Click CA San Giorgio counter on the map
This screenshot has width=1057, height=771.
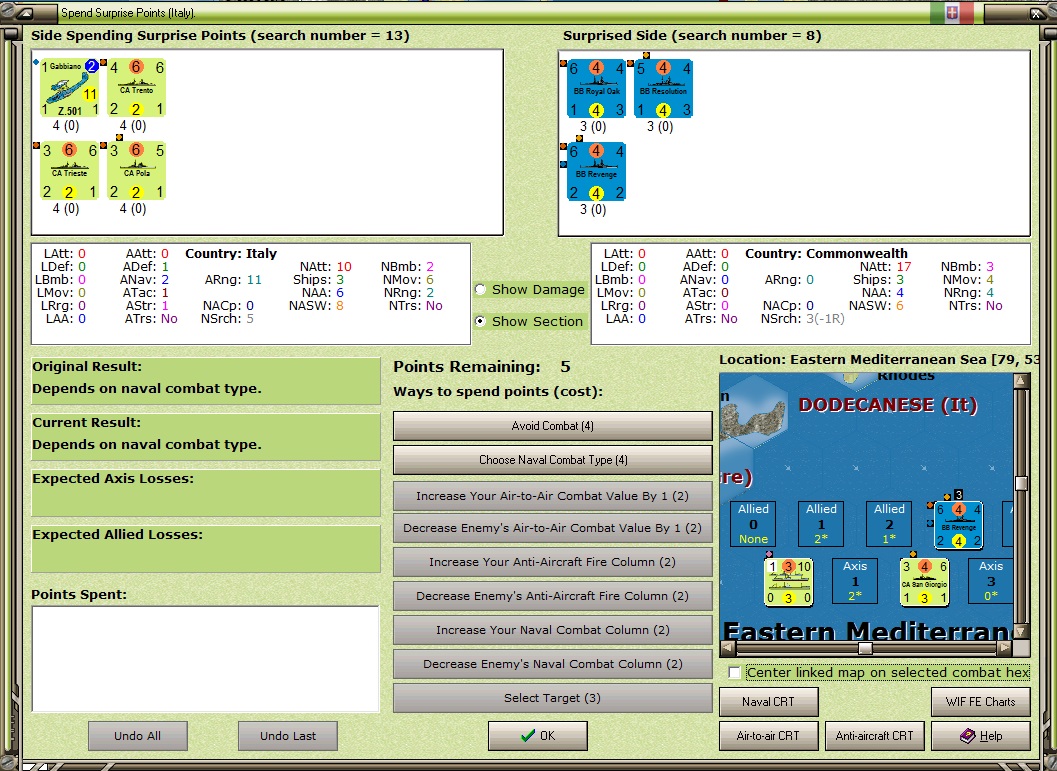(x=925, y=582)
